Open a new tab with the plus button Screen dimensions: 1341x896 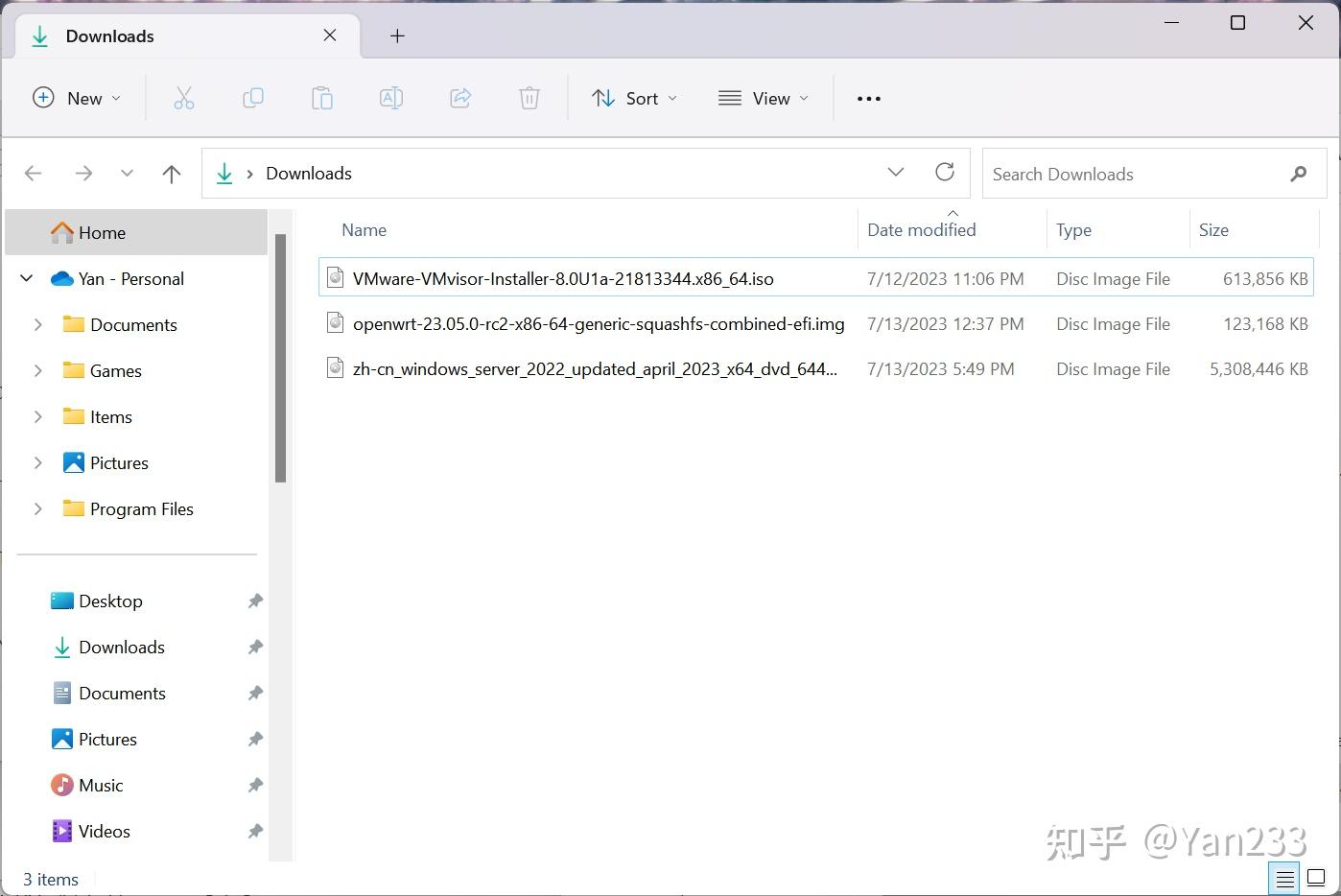coord(396,35)
